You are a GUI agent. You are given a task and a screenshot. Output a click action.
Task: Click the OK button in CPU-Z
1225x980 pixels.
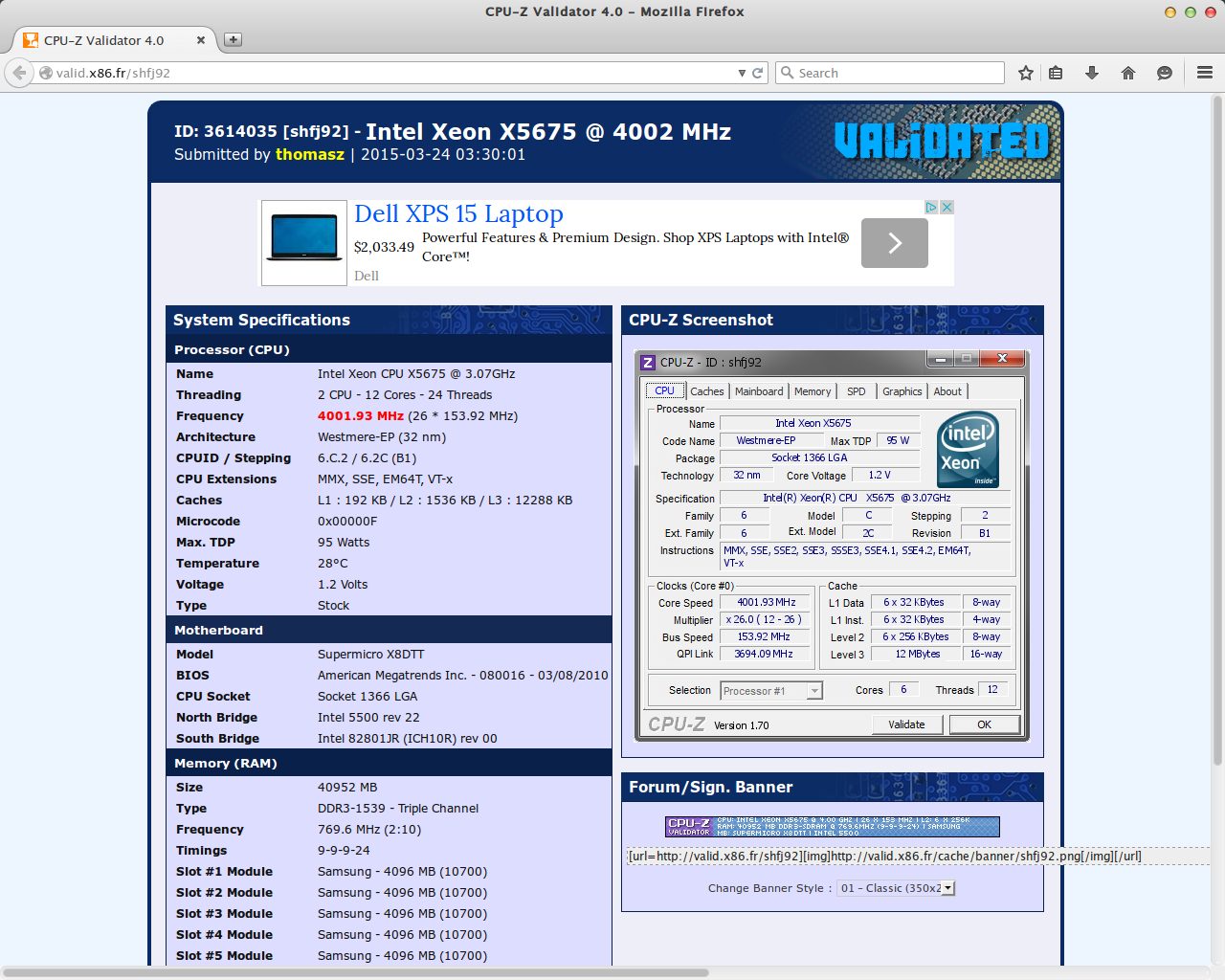point(984,724)
